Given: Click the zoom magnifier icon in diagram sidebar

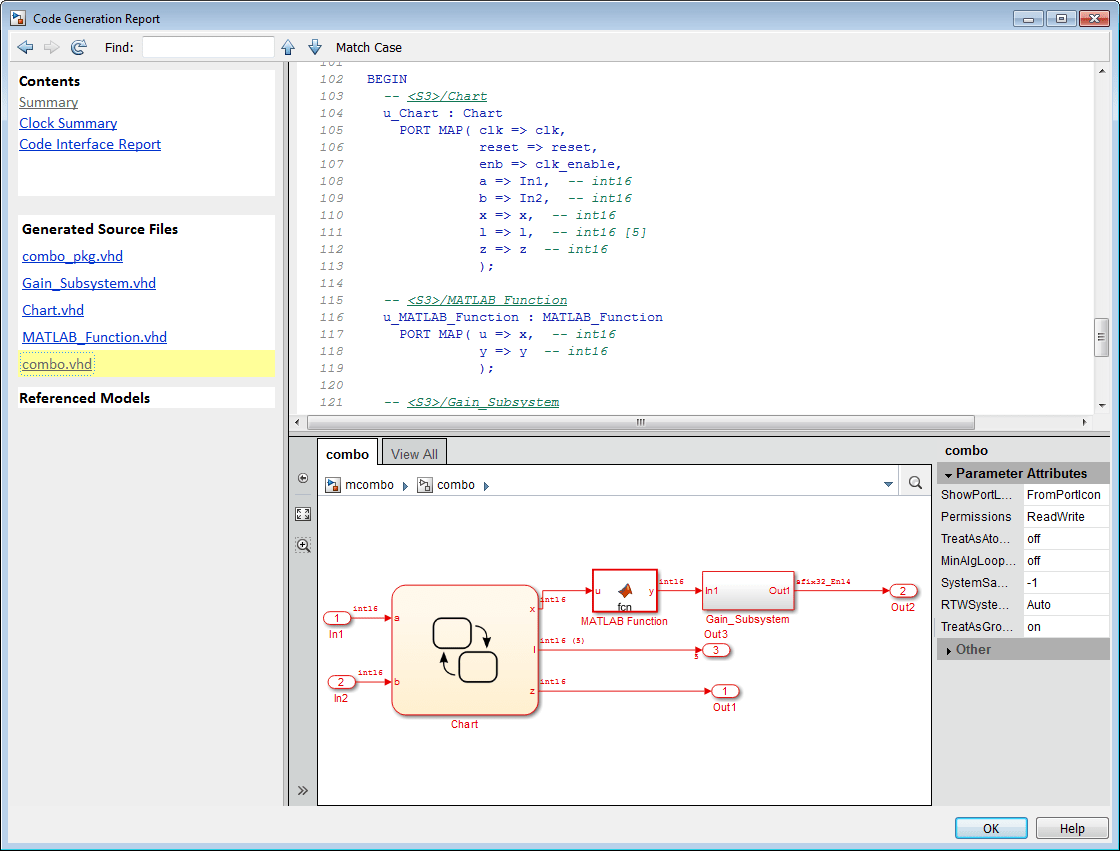Looking at the screenshot, I should [303, 545].
